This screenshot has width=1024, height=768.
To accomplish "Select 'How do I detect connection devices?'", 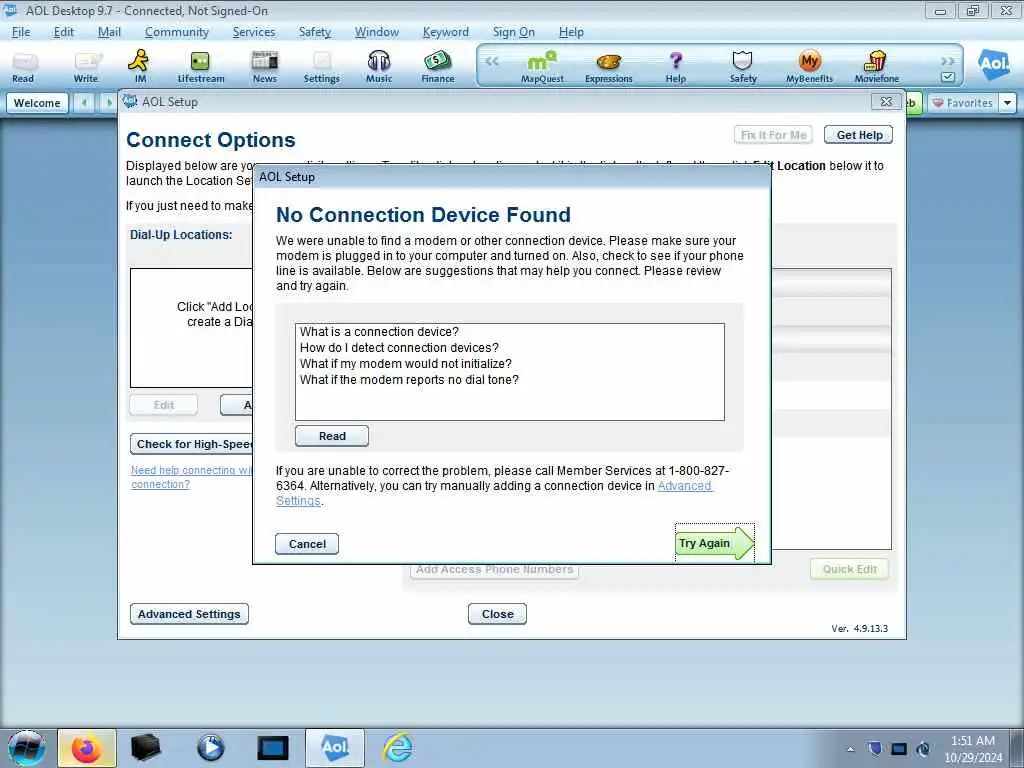I will coord(399,347).
